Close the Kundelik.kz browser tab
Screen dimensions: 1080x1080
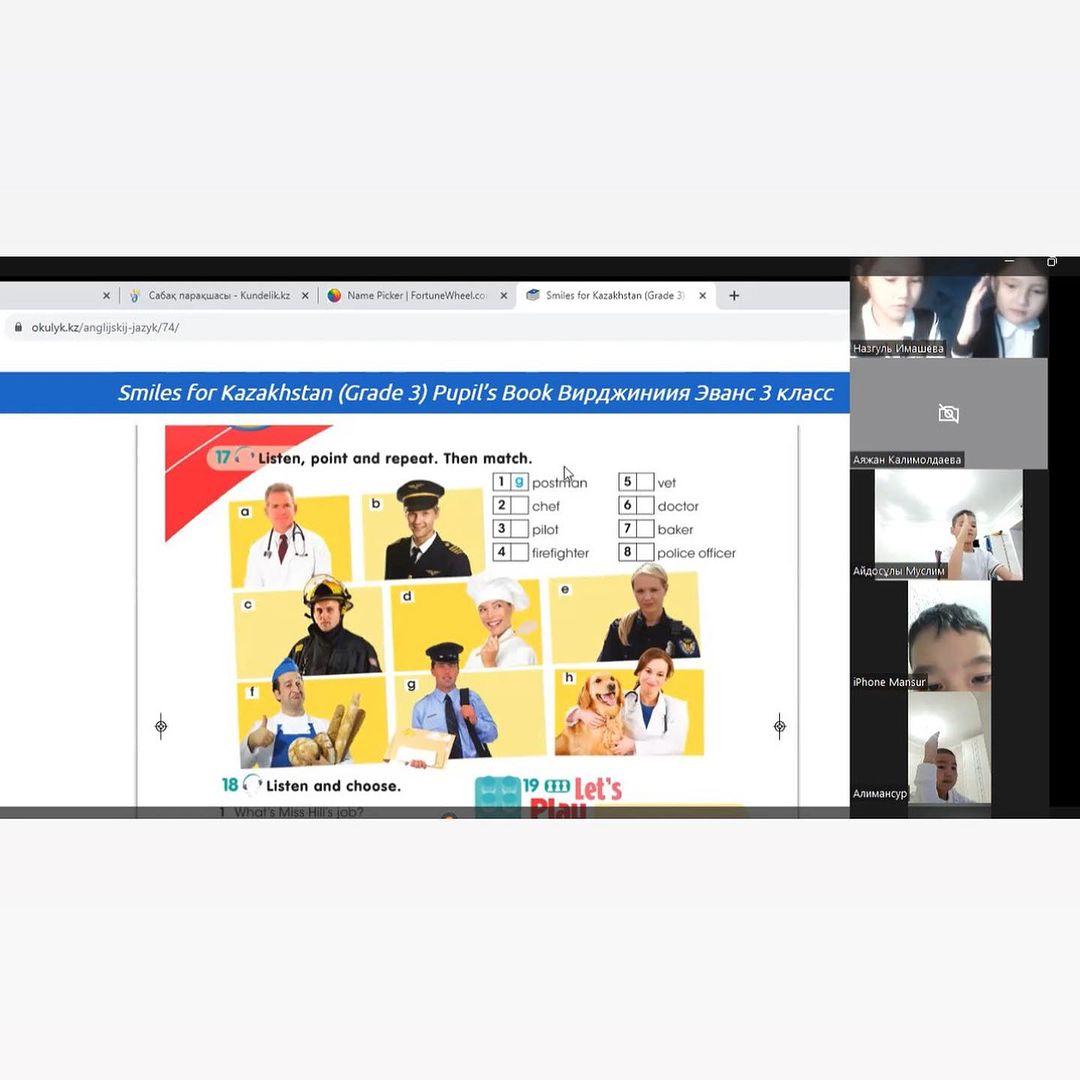(305, 295)
